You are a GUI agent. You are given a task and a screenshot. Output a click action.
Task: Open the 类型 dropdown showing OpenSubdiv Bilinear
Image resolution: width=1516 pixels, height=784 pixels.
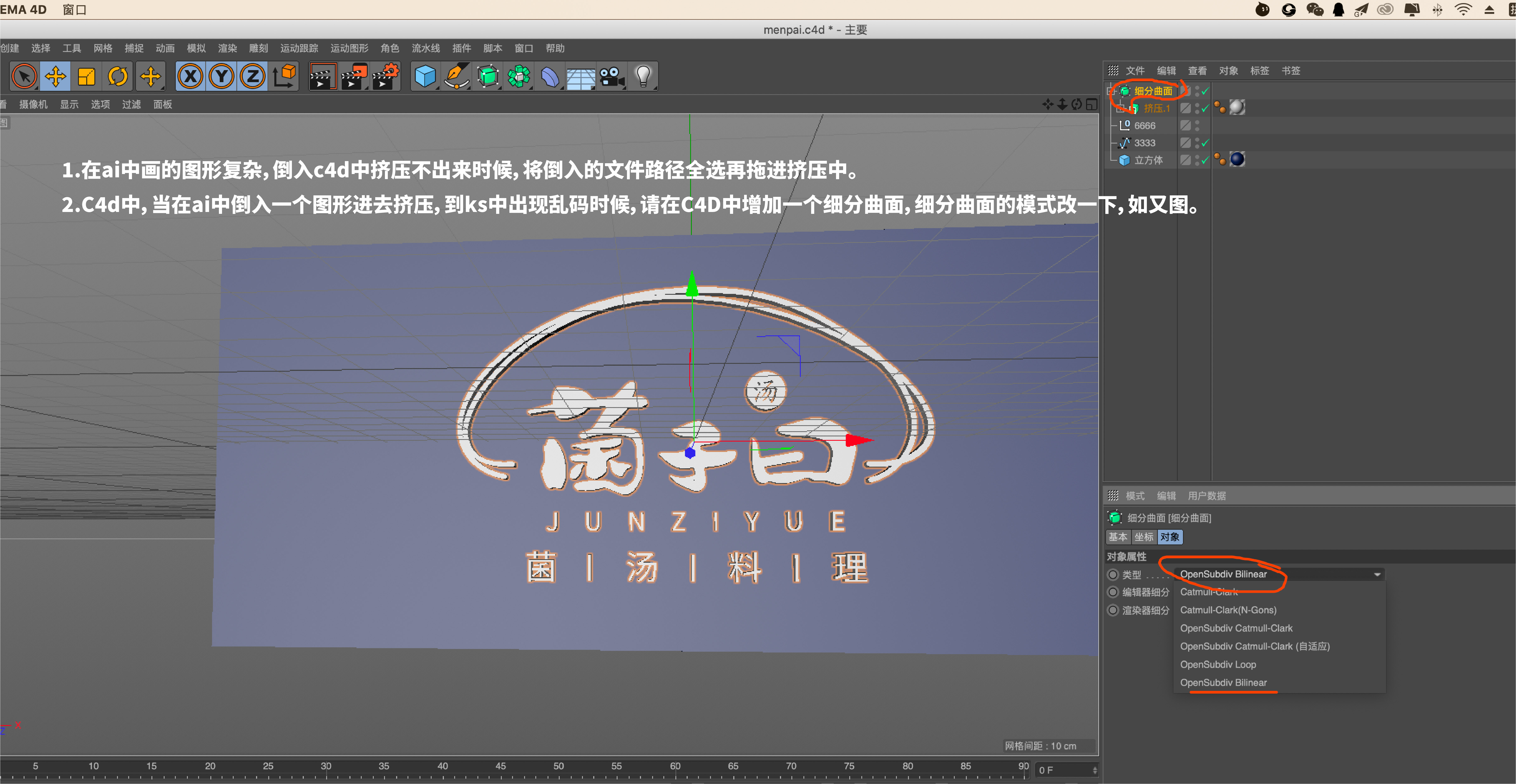click(1277, 574)
